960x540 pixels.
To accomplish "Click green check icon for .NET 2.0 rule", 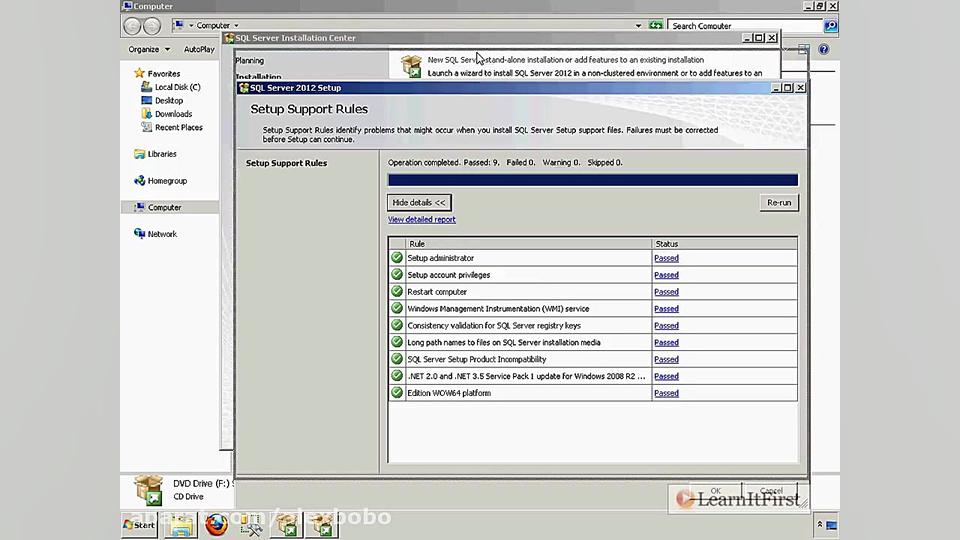I will pyautogui.click(x=397, y=376).
